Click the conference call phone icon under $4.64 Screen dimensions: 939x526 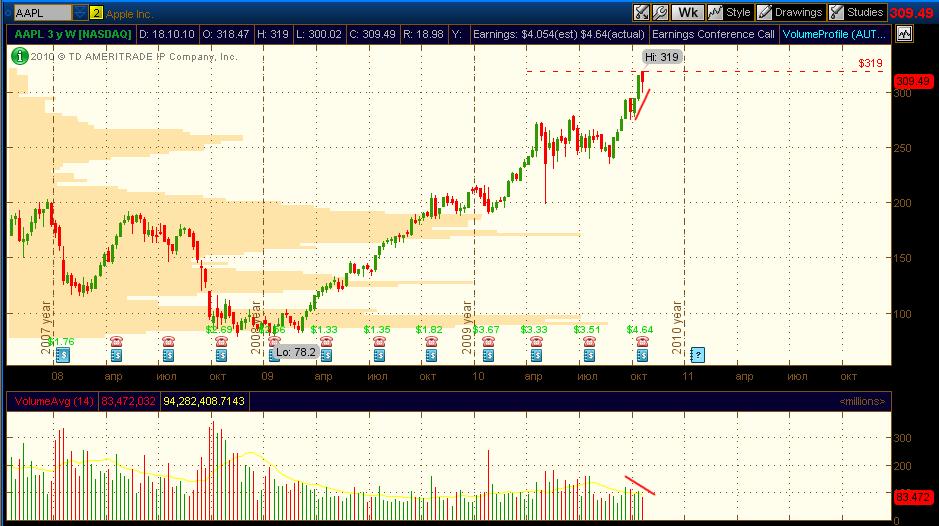point(642,341)
